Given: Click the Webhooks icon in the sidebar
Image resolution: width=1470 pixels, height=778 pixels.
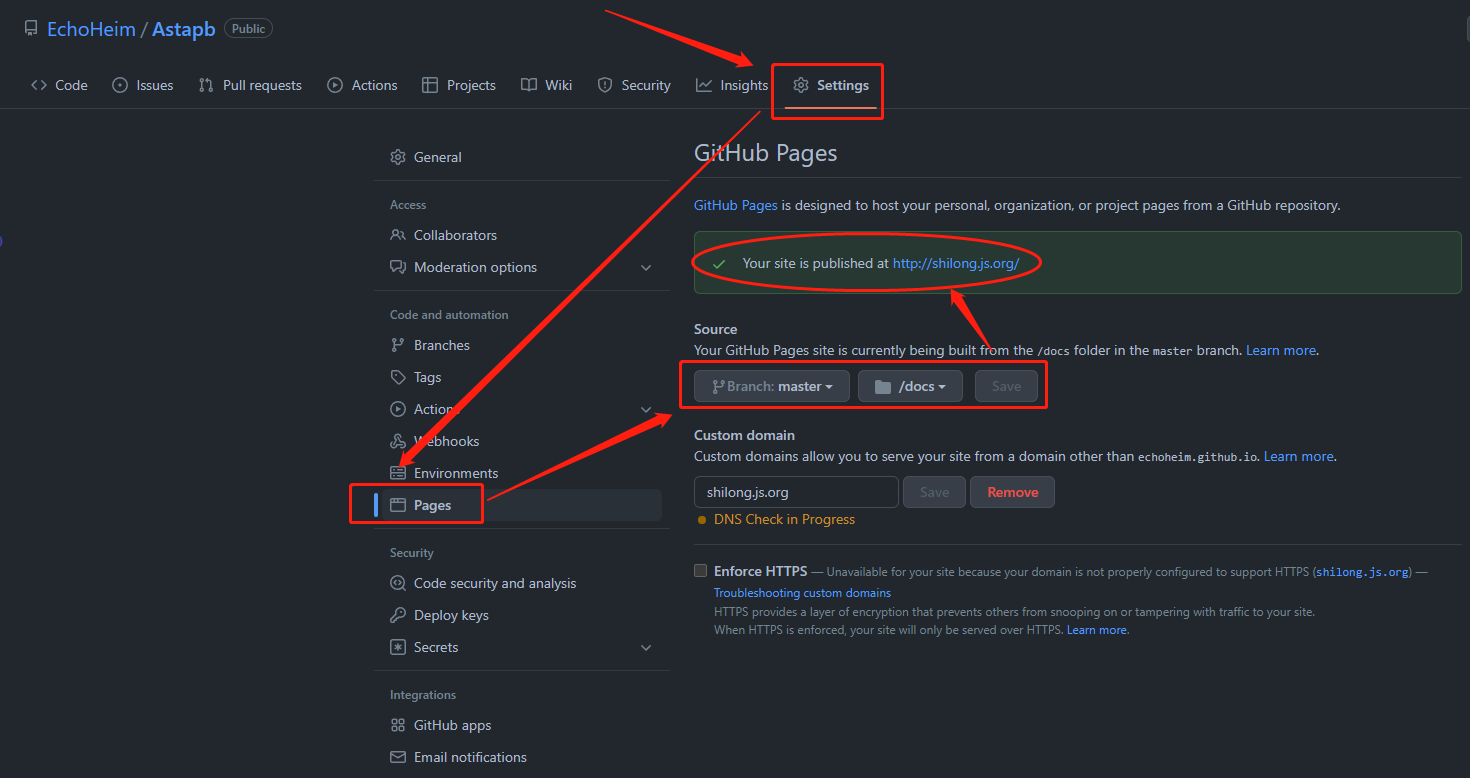Looking at the screenshot, I should pyautogui.click(x=398, y=441).
